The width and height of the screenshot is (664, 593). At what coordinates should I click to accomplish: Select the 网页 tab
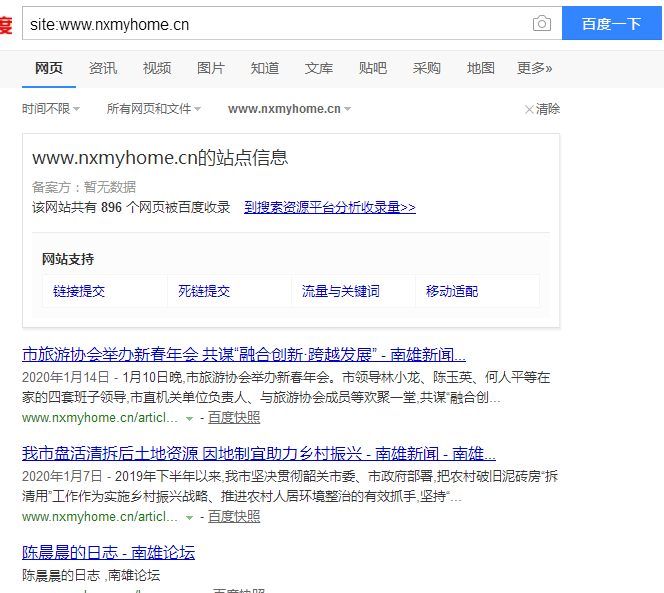point(49,68)
